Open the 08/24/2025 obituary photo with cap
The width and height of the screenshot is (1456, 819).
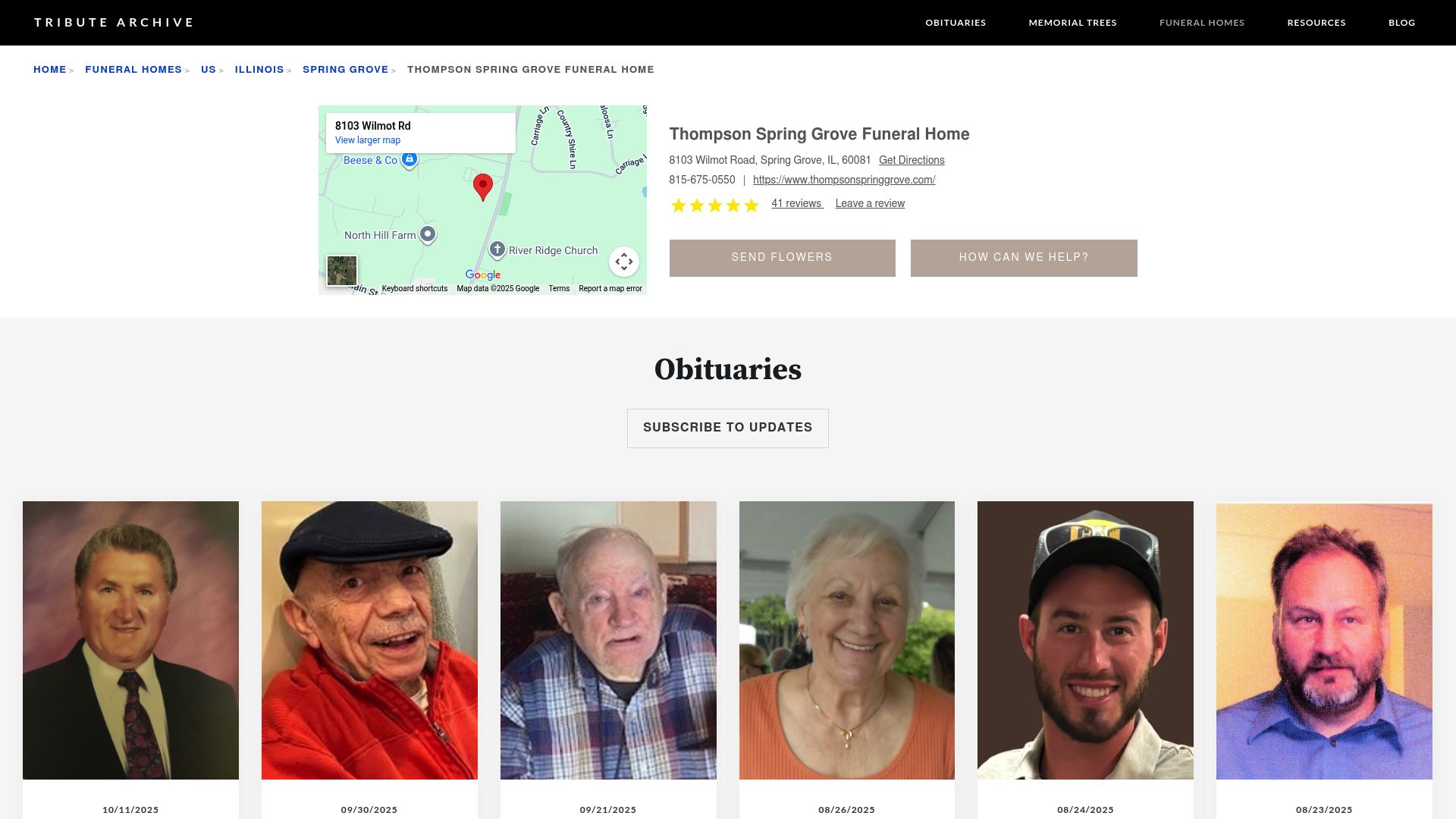pyautogui.click(x=1085, y=640)
